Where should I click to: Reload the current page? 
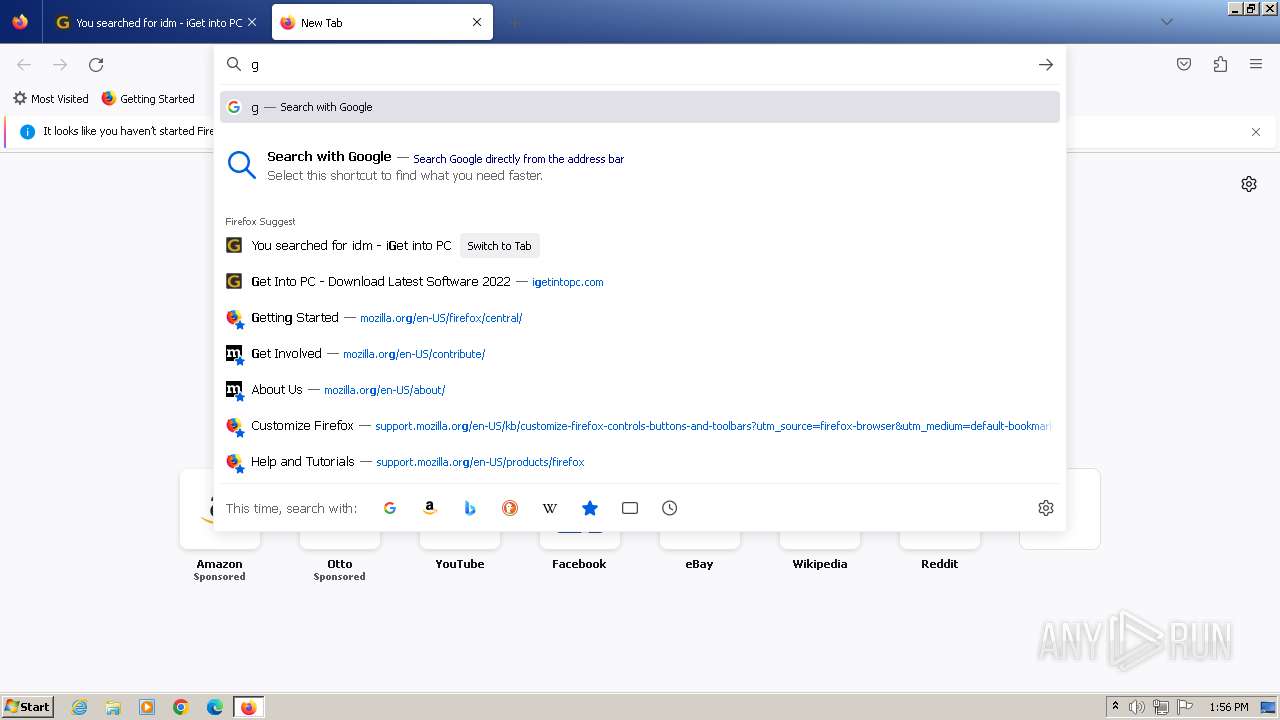96,65
